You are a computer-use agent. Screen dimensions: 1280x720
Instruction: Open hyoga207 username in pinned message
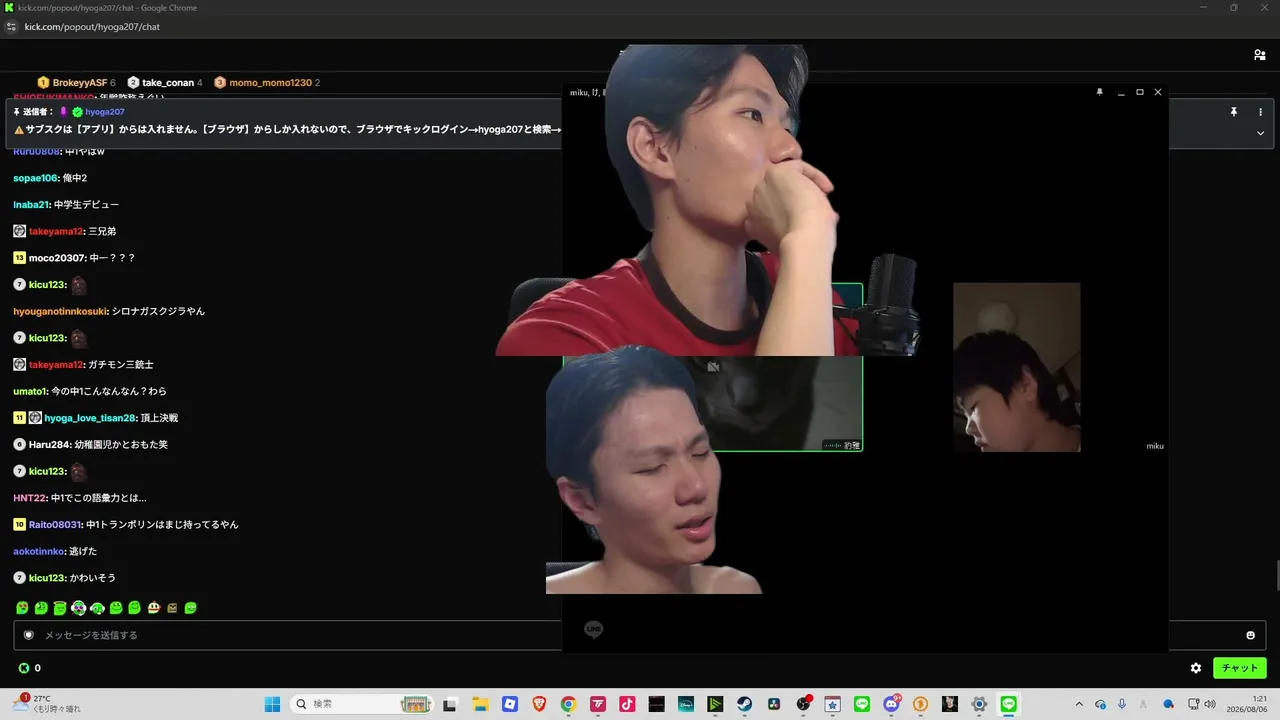coord(105,112)
